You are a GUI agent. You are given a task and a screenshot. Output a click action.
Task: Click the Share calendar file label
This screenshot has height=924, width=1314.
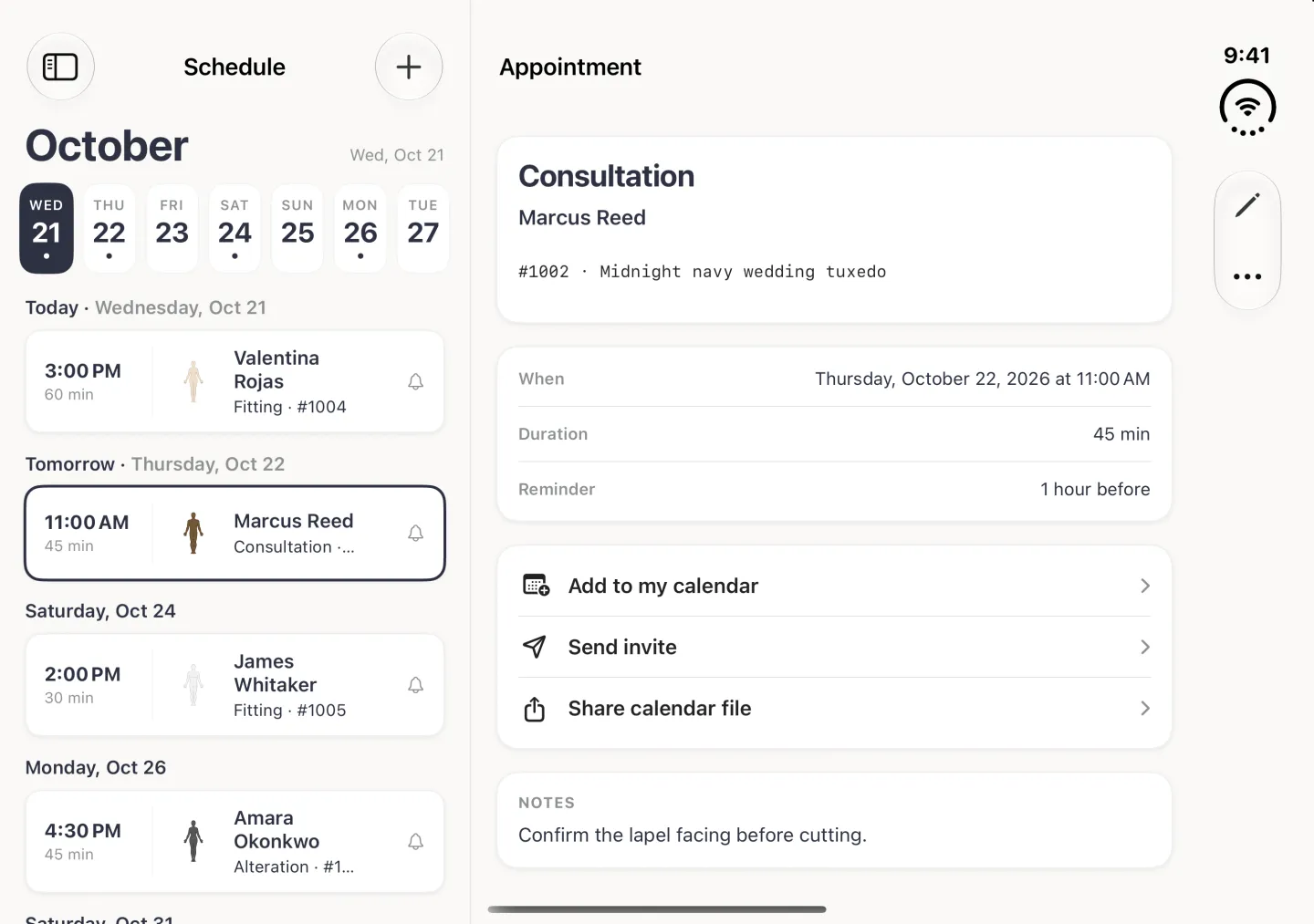(x=660, y=709)
